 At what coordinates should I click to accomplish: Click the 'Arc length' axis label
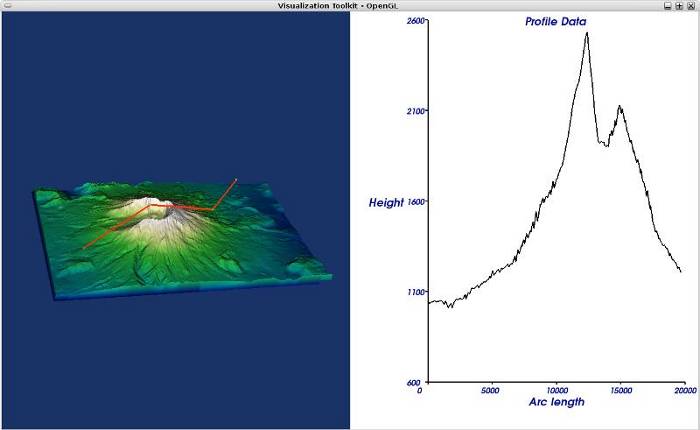coord(557,402)
